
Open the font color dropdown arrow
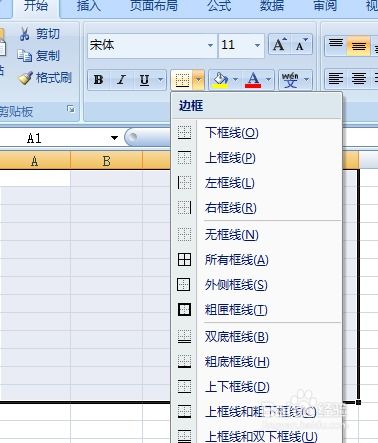point(268,80)
